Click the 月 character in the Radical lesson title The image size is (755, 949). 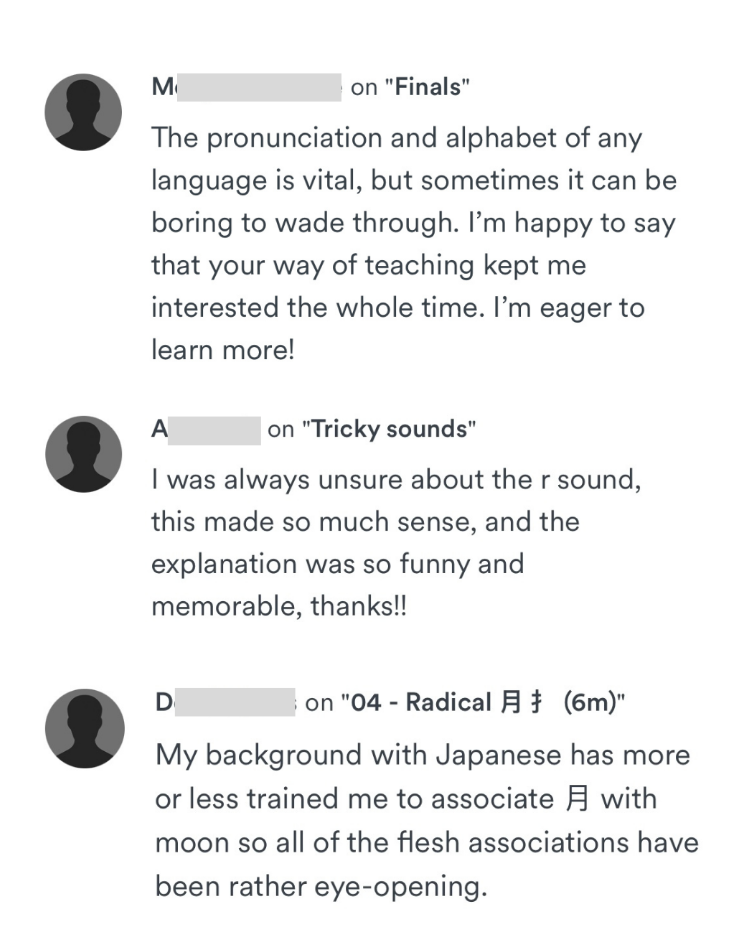[508, 703]
